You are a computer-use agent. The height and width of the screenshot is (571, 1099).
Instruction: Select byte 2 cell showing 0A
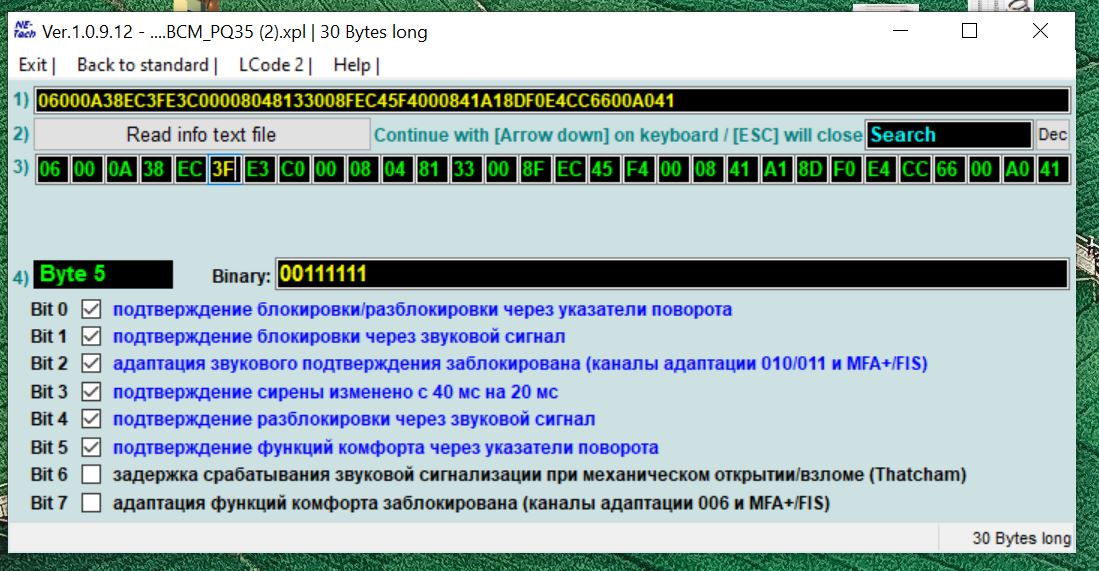pos(121,170)
